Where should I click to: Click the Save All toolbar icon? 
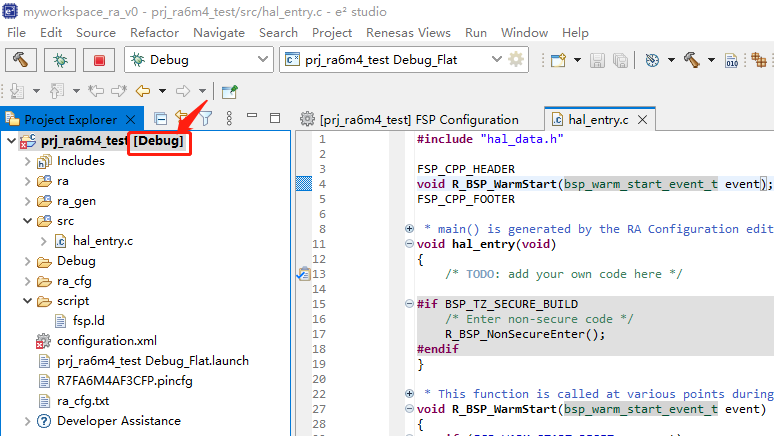[x=620, y=60]
